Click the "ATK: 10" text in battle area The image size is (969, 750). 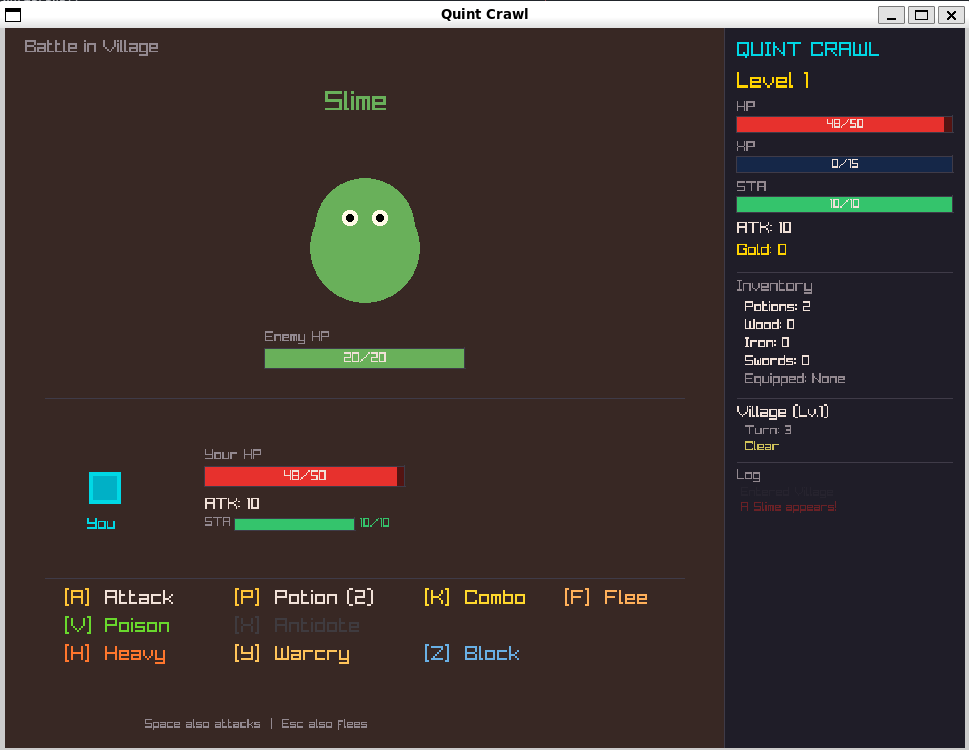click(x=232, y=504)
